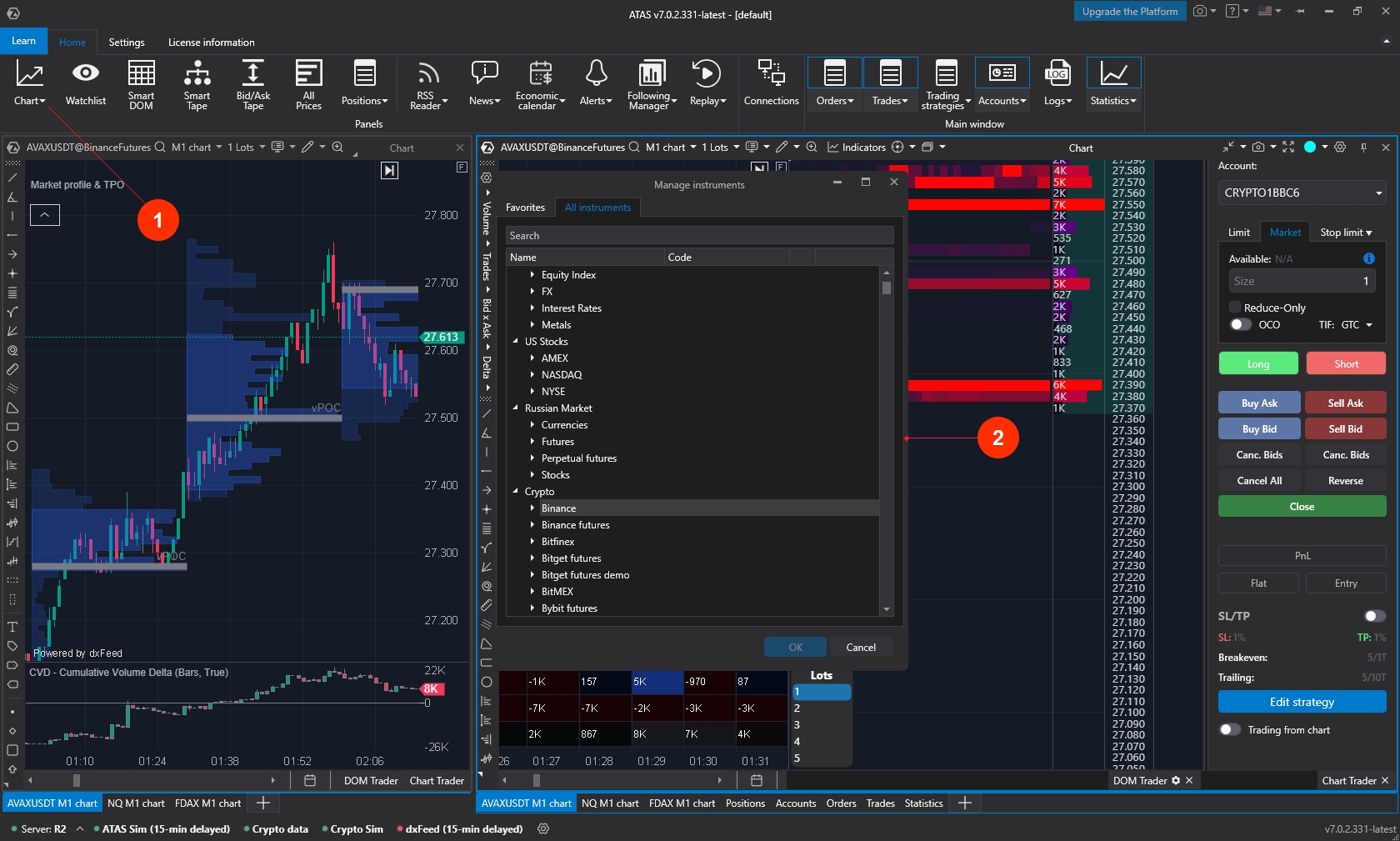
Task: Switch to the Favorites tab
Action: pos(525,208)
